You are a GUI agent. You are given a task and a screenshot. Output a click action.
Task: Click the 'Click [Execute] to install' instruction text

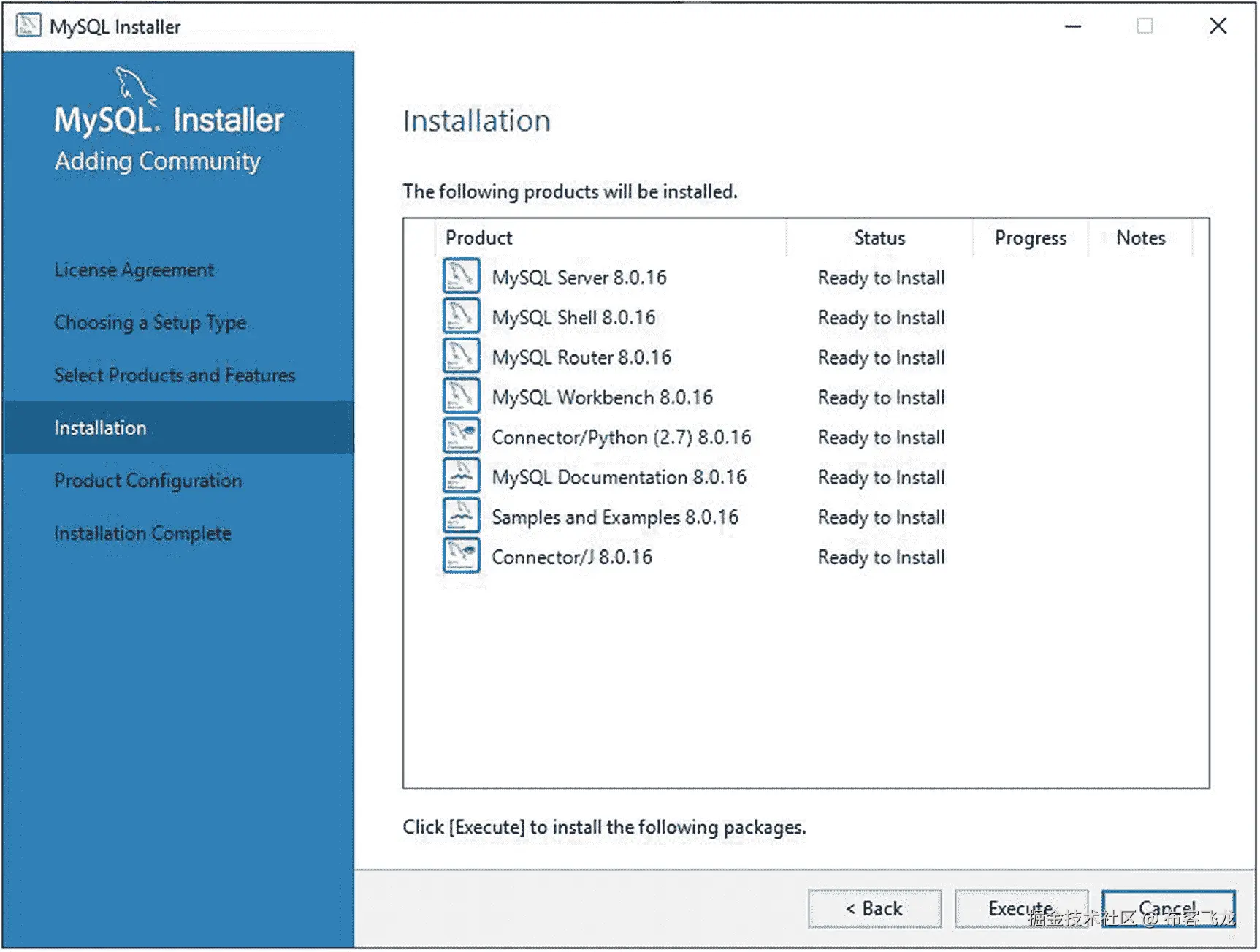(605, 827)
